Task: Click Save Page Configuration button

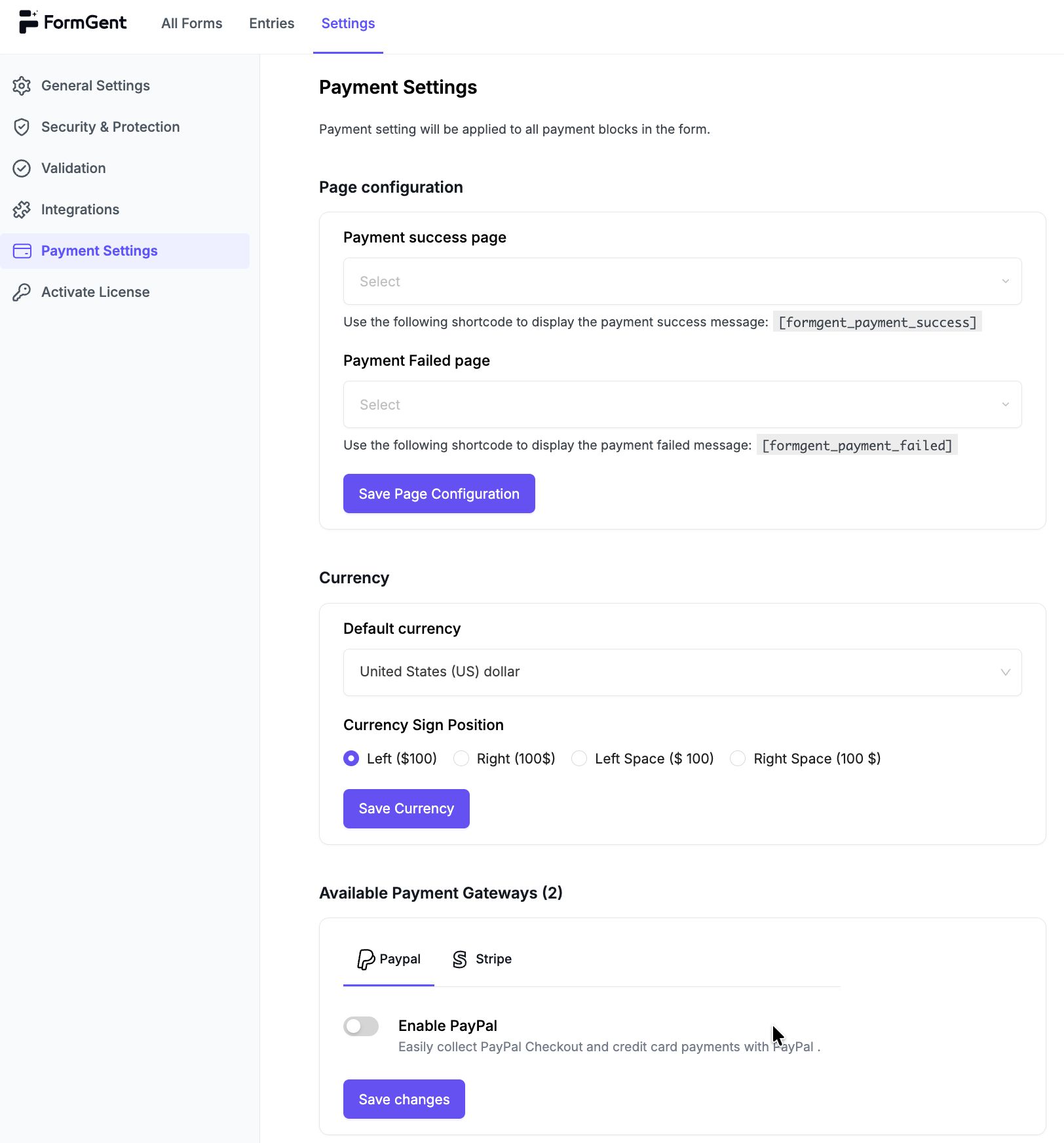Action: point(439,494)
